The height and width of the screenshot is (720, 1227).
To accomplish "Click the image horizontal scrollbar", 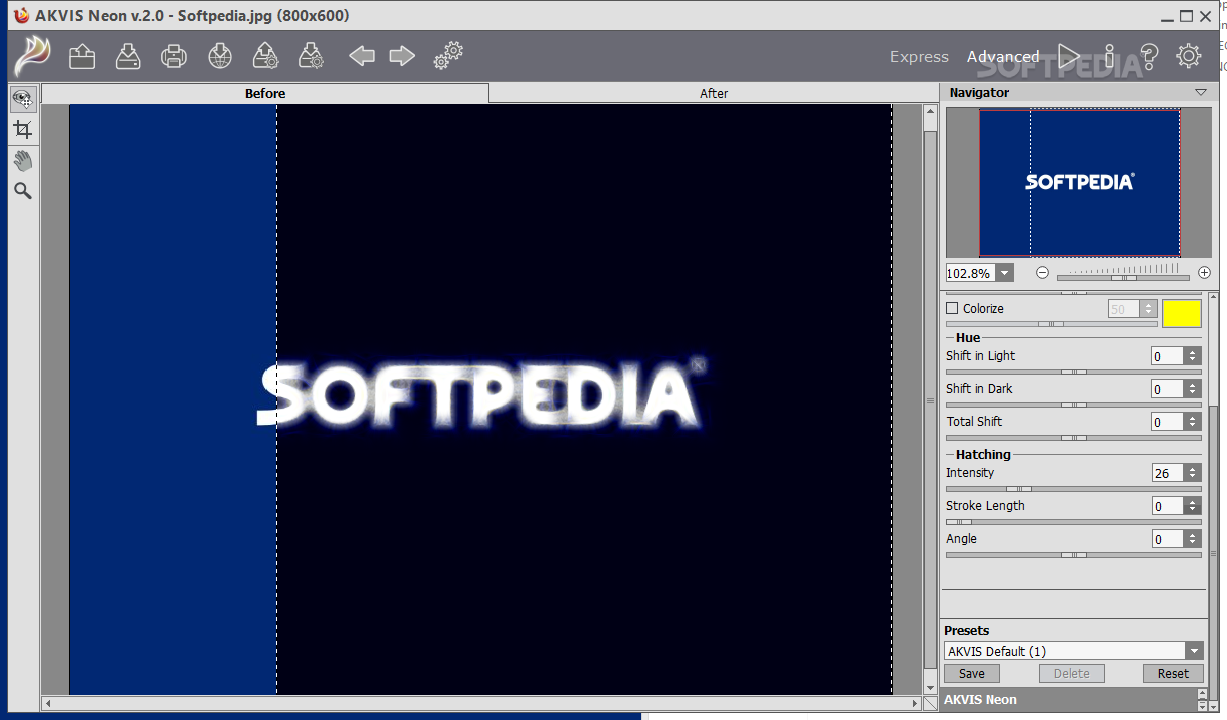I will [482, 704].
